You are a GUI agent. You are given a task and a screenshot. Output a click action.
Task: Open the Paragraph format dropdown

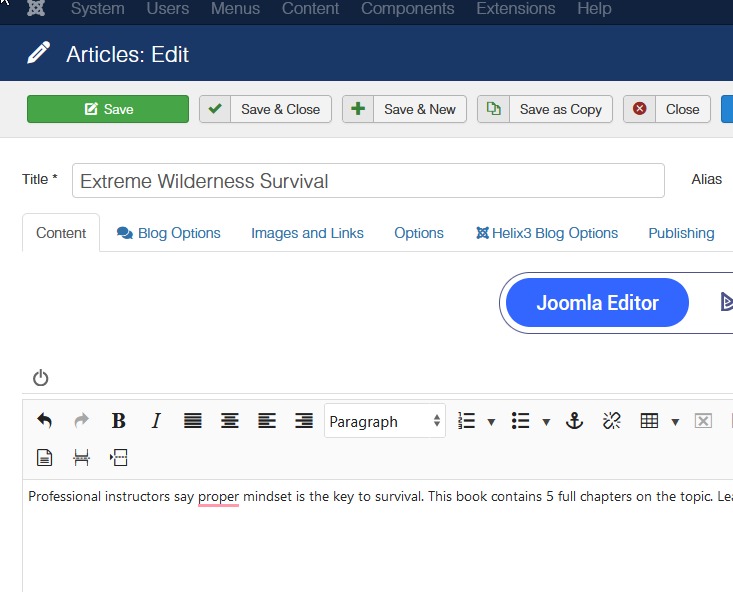click(385, 421)
